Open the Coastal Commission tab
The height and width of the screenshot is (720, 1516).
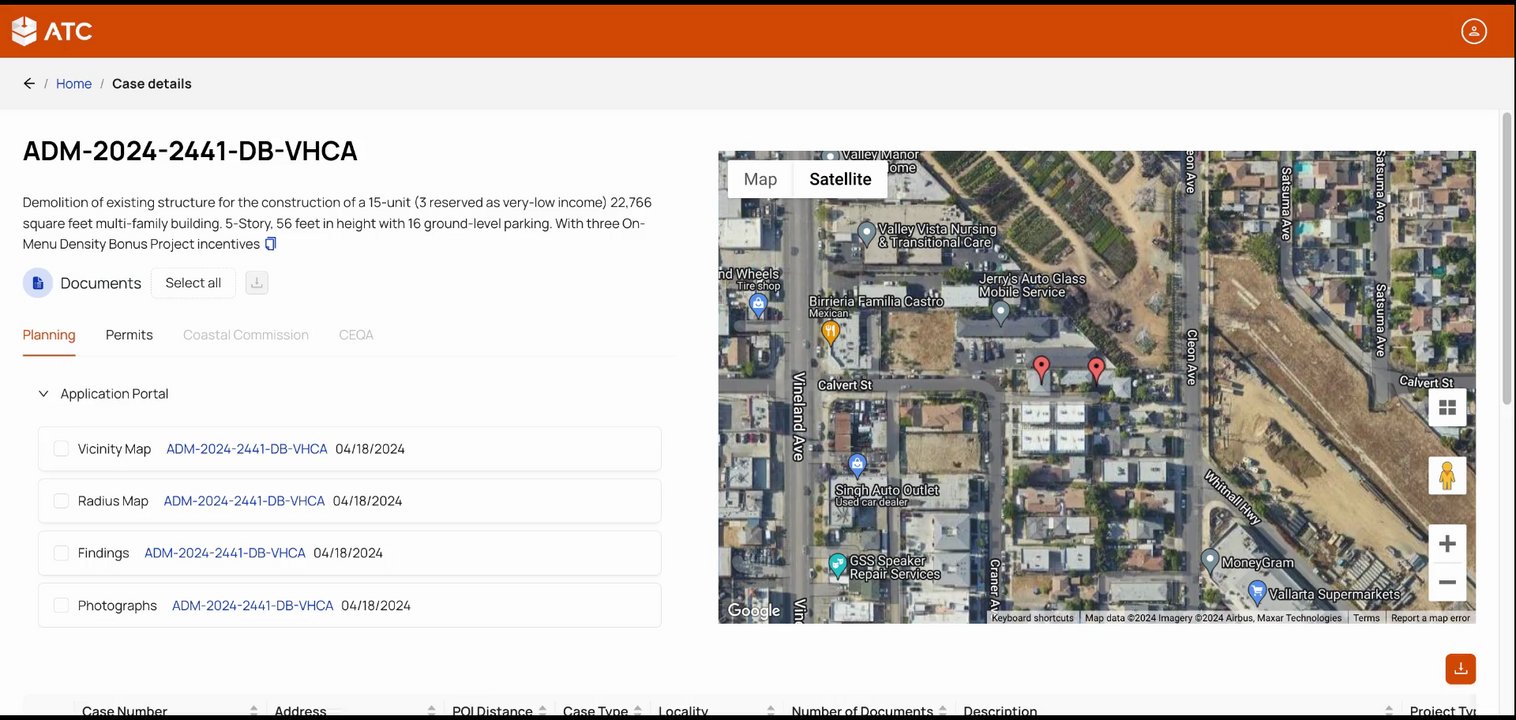[246, 335]
